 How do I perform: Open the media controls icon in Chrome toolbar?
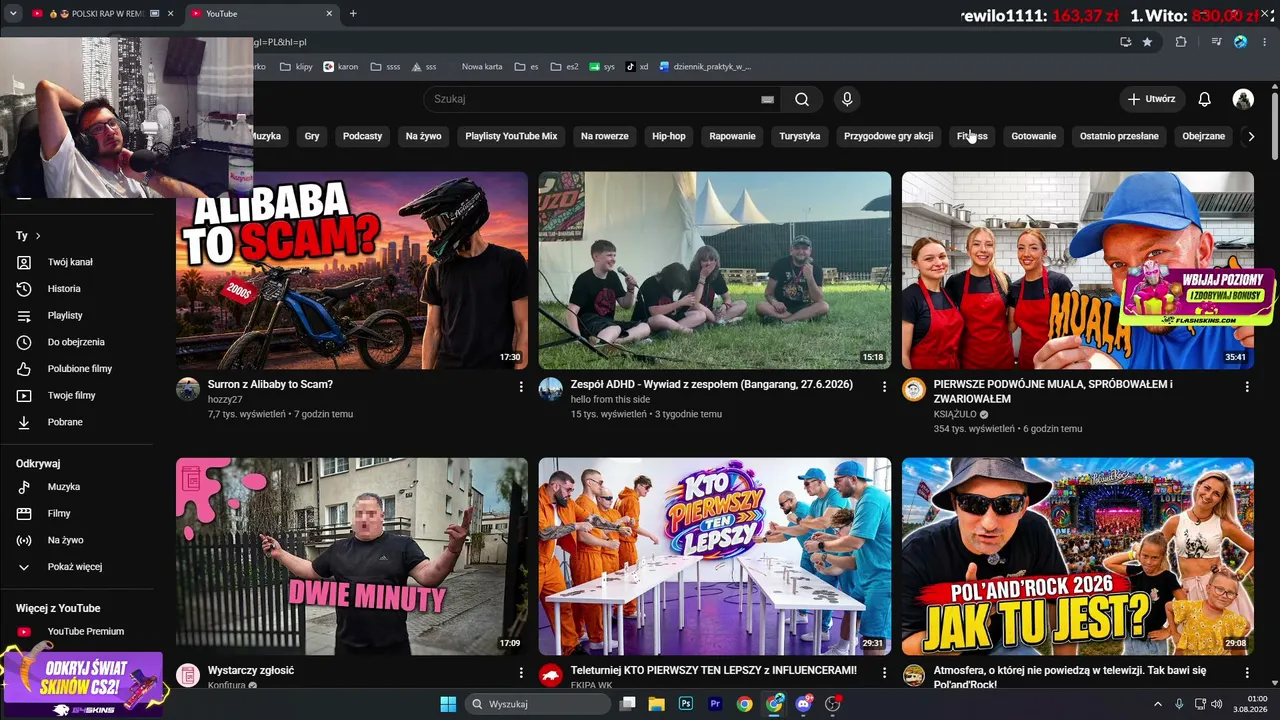[1216, 42]
